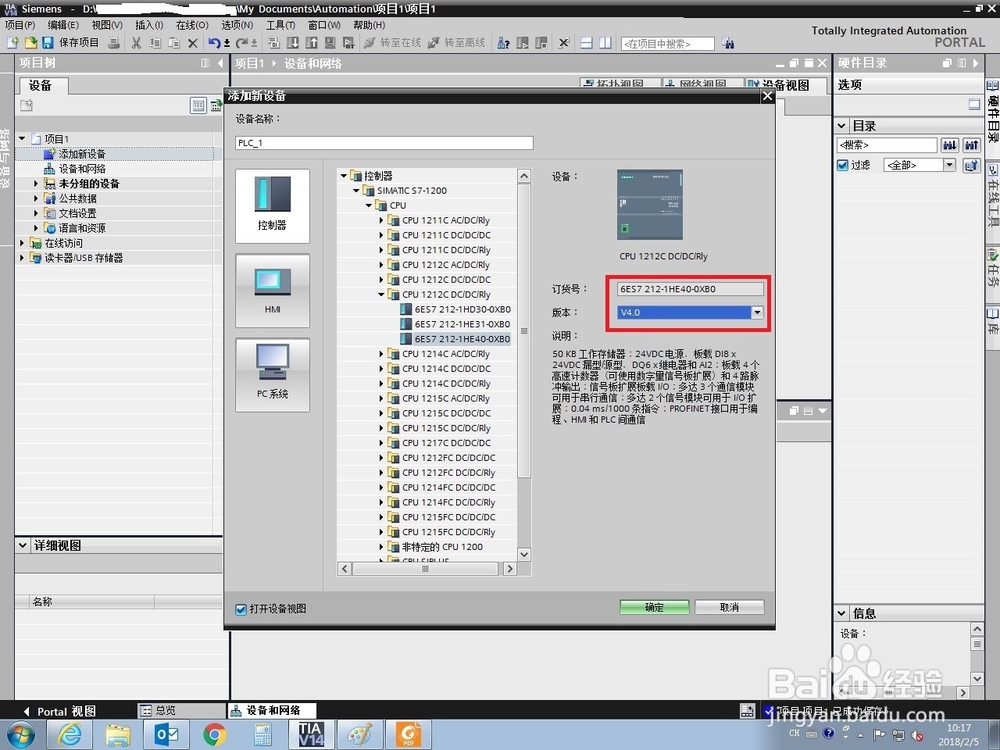1000x750 pixels.
Task: Open the 版本 V4.0 version dropdown
Action: (757, 312)
